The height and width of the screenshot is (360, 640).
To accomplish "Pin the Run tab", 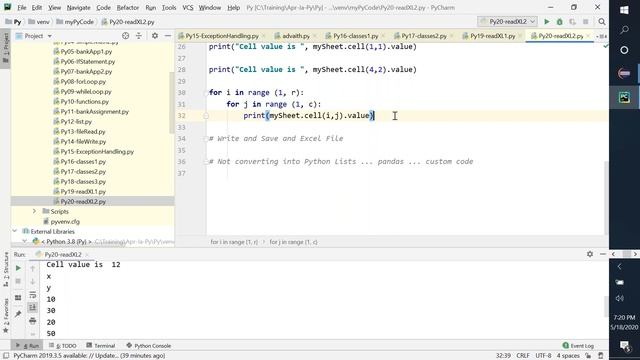I will click(x=18, y=314).
